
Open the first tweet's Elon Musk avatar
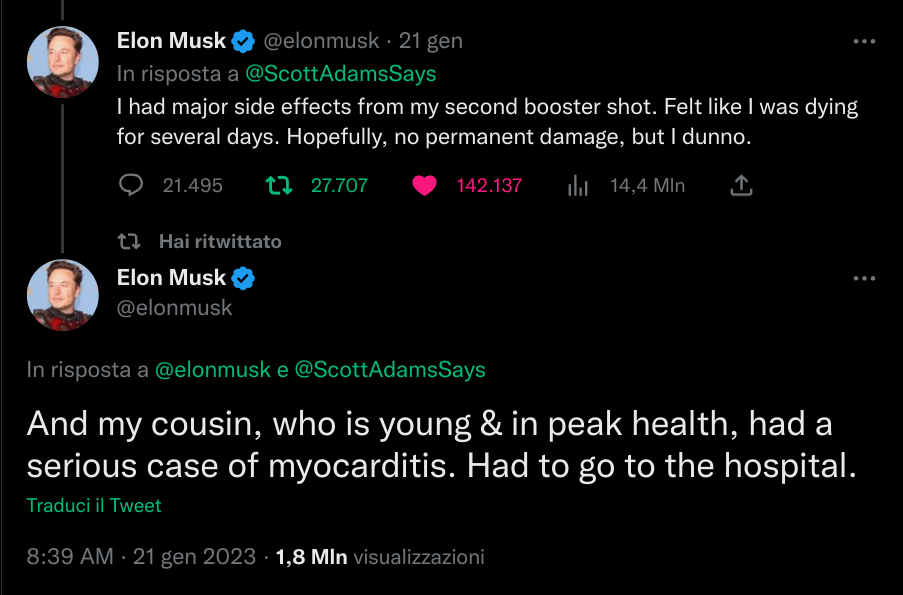pos(62,62)
